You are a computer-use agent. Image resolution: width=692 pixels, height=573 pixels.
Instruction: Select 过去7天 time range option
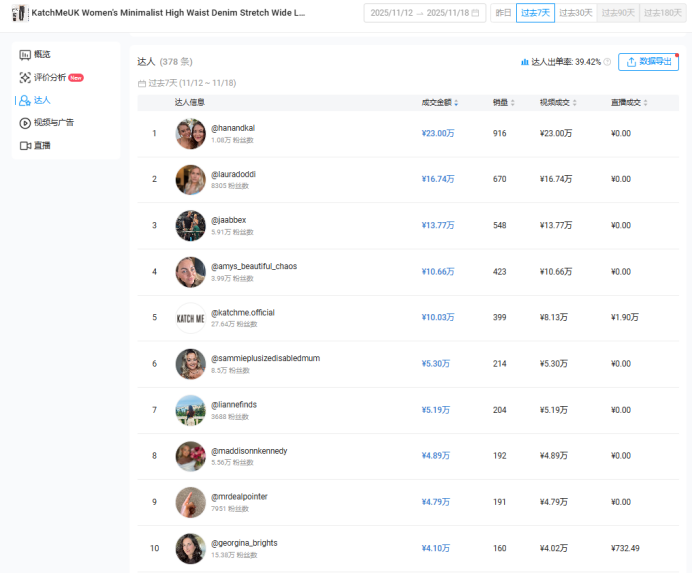[535, 13]
